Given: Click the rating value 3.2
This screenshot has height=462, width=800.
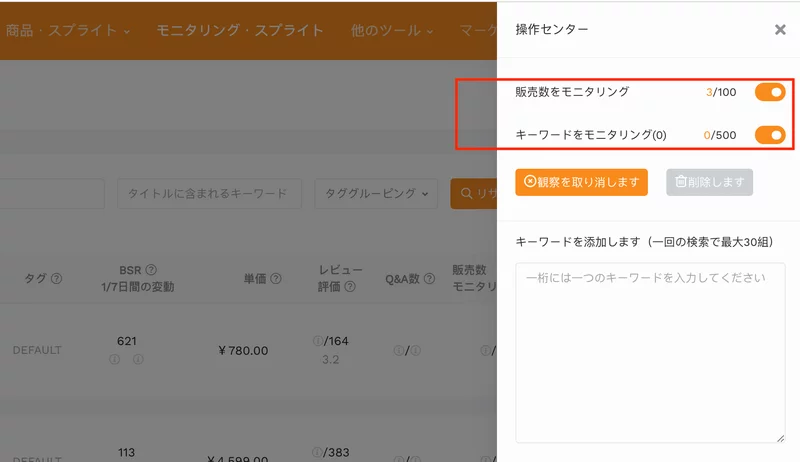Looking at the screenshot, I should (x=330, y=360).
